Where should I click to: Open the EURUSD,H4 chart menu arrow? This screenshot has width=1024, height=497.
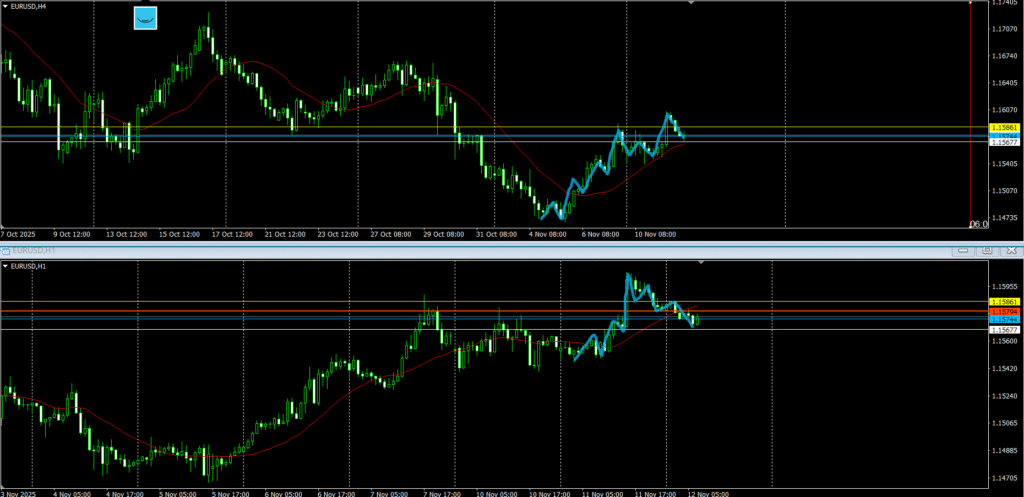click(6, 5)
